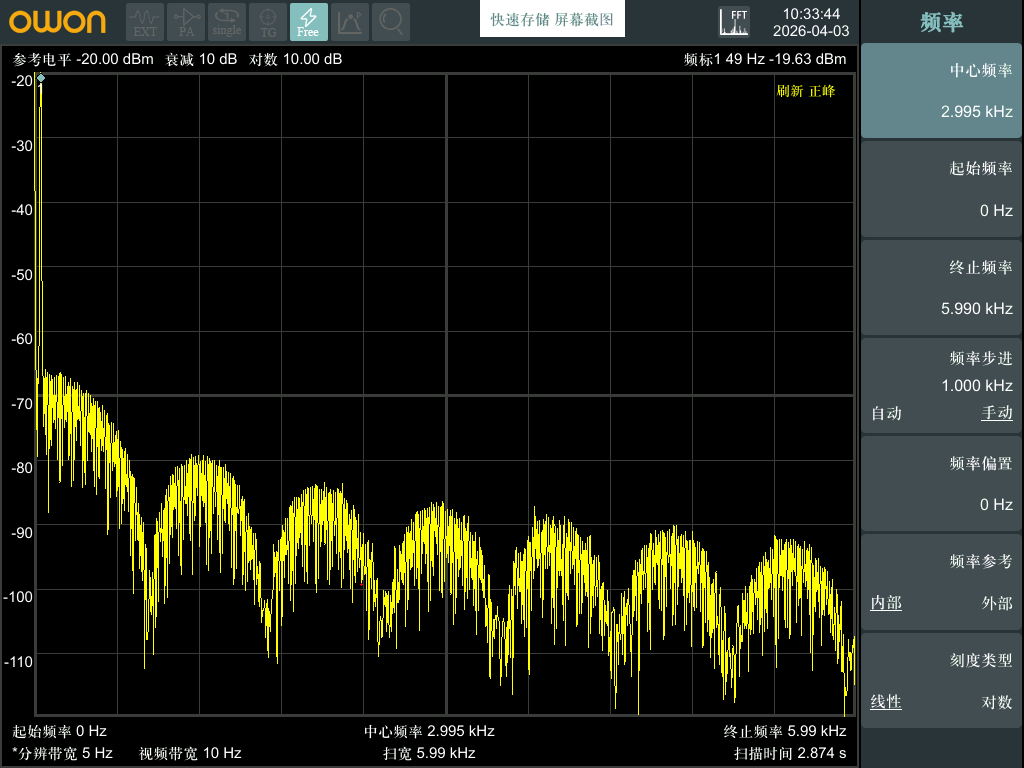
Task: Toggle the EXT external trigger icon
Action: click(145, 22)
